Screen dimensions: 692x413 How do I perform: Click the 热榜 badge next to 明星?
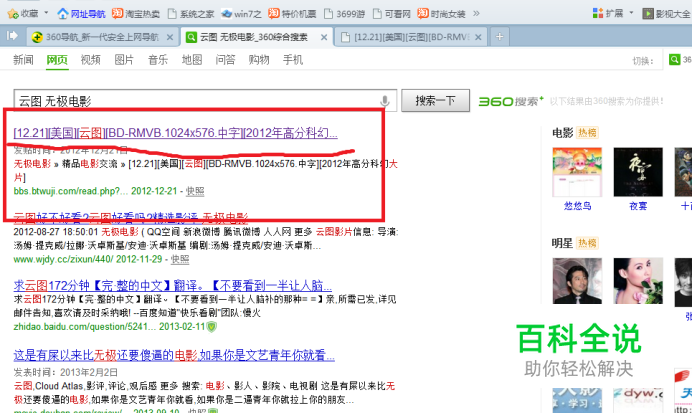point(587,243)
